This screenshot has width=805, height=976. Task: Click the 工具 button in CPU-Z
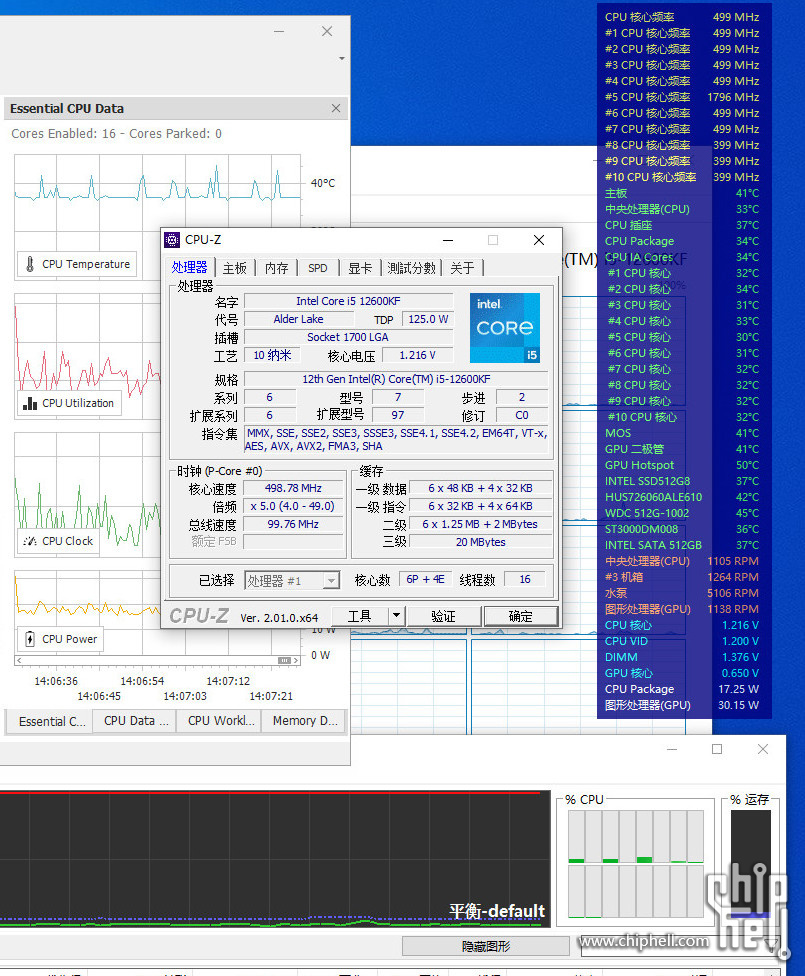tap(360, 616)
